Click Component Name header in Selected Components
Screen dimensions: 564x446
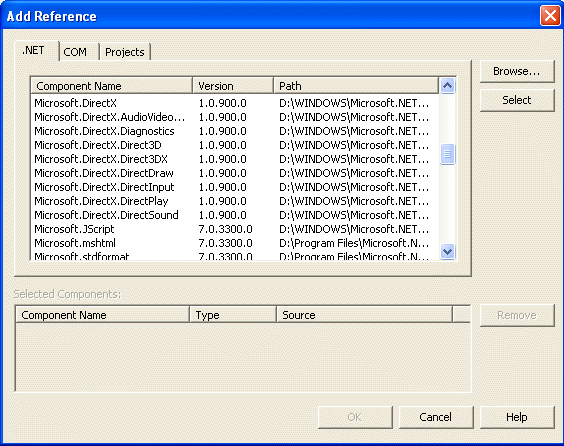coord(103,315)
